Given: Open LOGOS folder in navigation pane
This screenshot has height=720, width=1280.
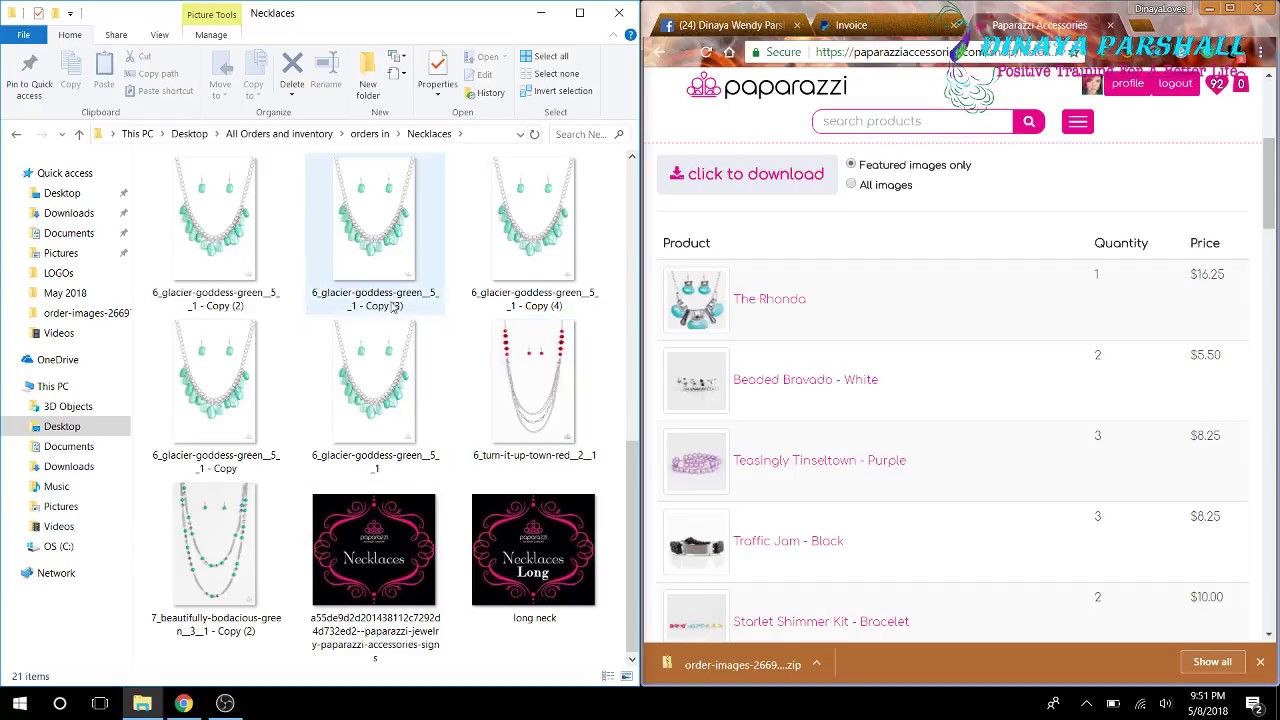Looking at the screenshot, I should point(58,273).
